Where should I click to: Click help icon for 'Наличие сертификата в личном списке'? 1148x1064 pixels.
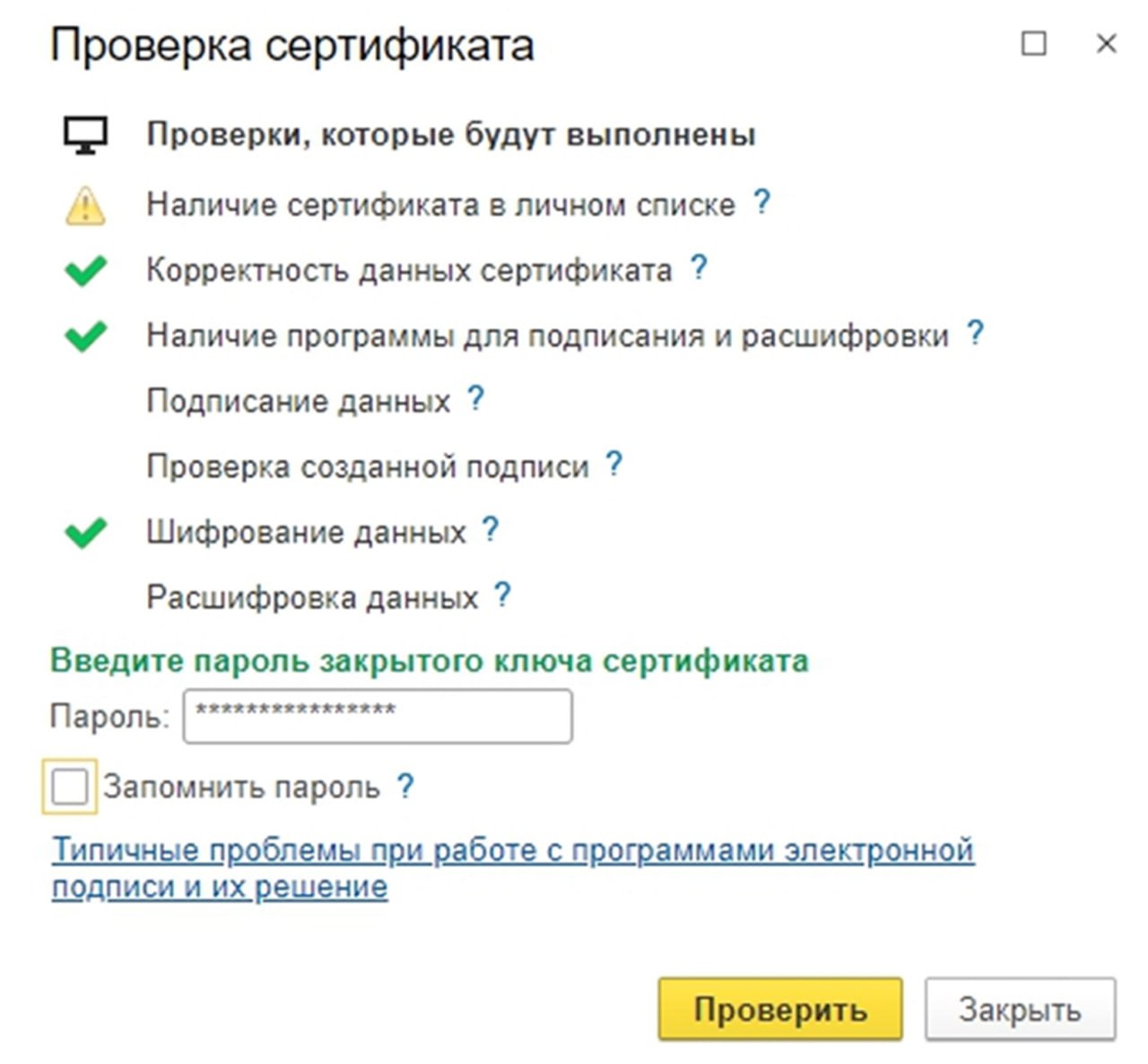click(761, 202)
